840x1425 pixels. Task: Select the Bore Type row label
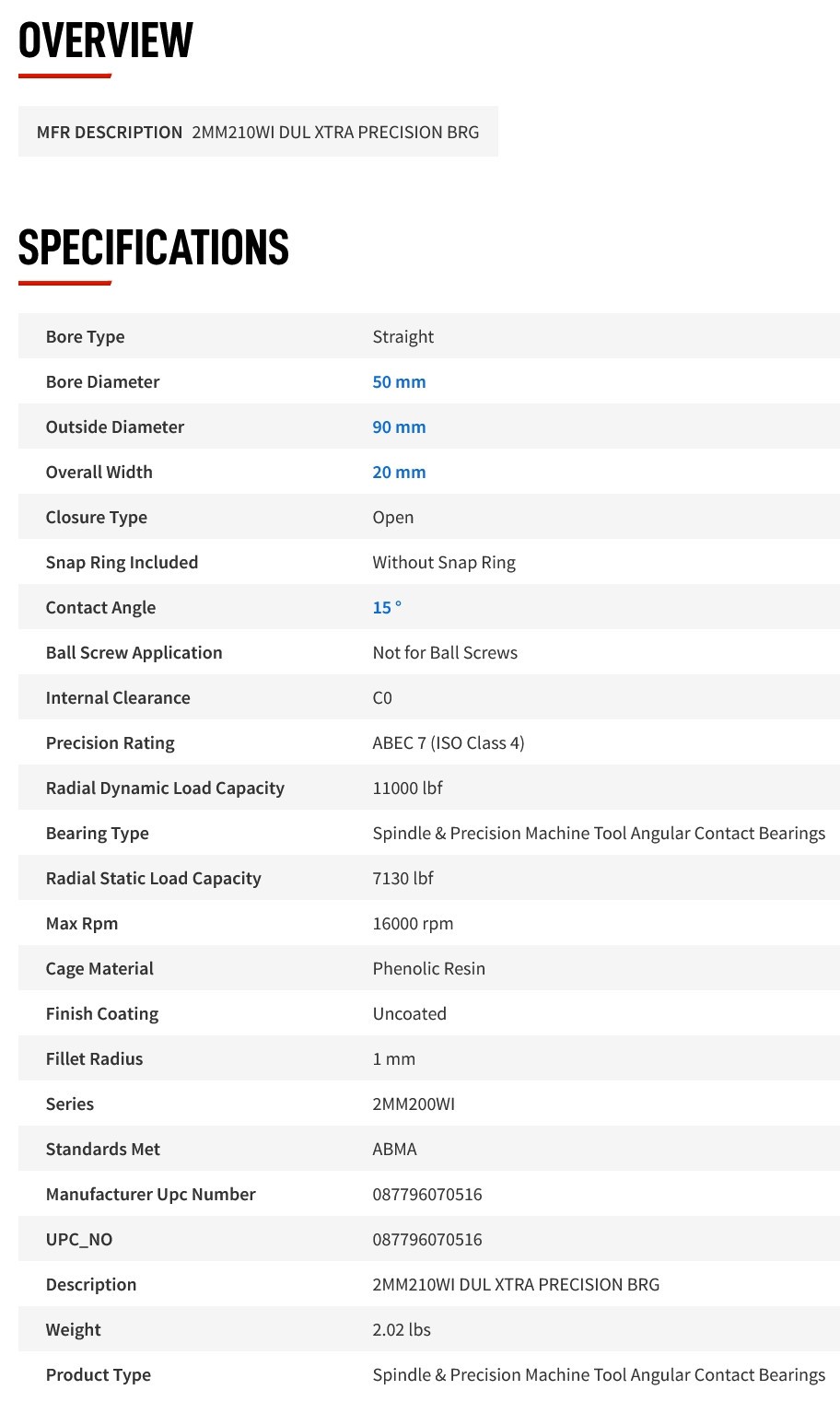pyautogui.click(x=85, y=336)
